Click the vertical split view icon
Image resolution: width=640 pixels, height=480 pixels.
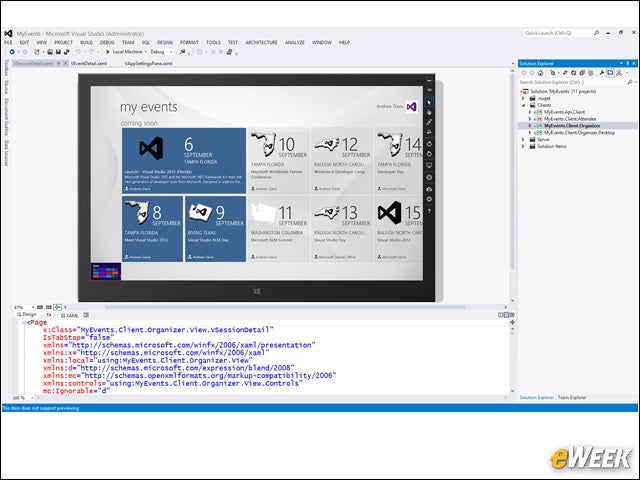point(501,315)
